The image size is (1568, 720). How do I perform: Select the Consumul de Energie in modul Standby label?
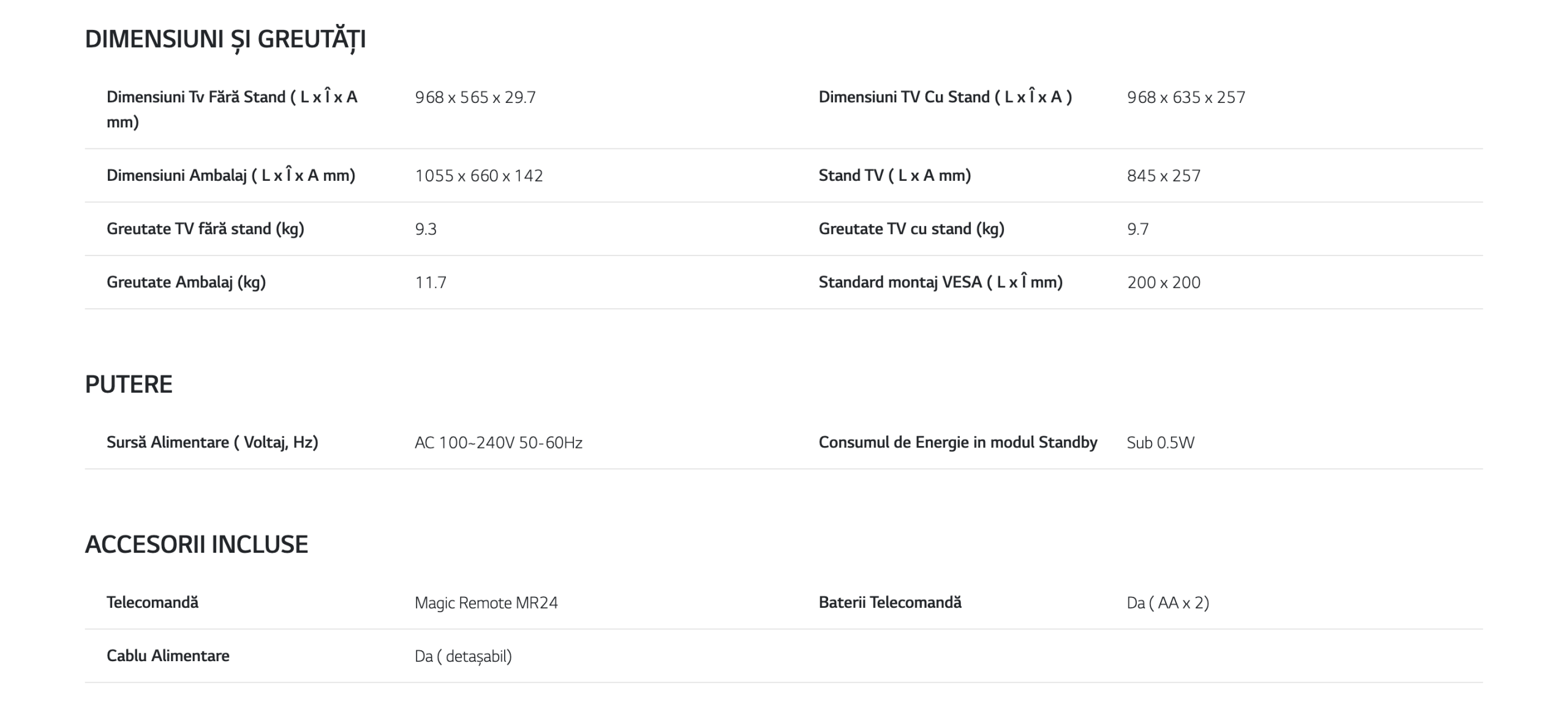click(x=958, y=442)
